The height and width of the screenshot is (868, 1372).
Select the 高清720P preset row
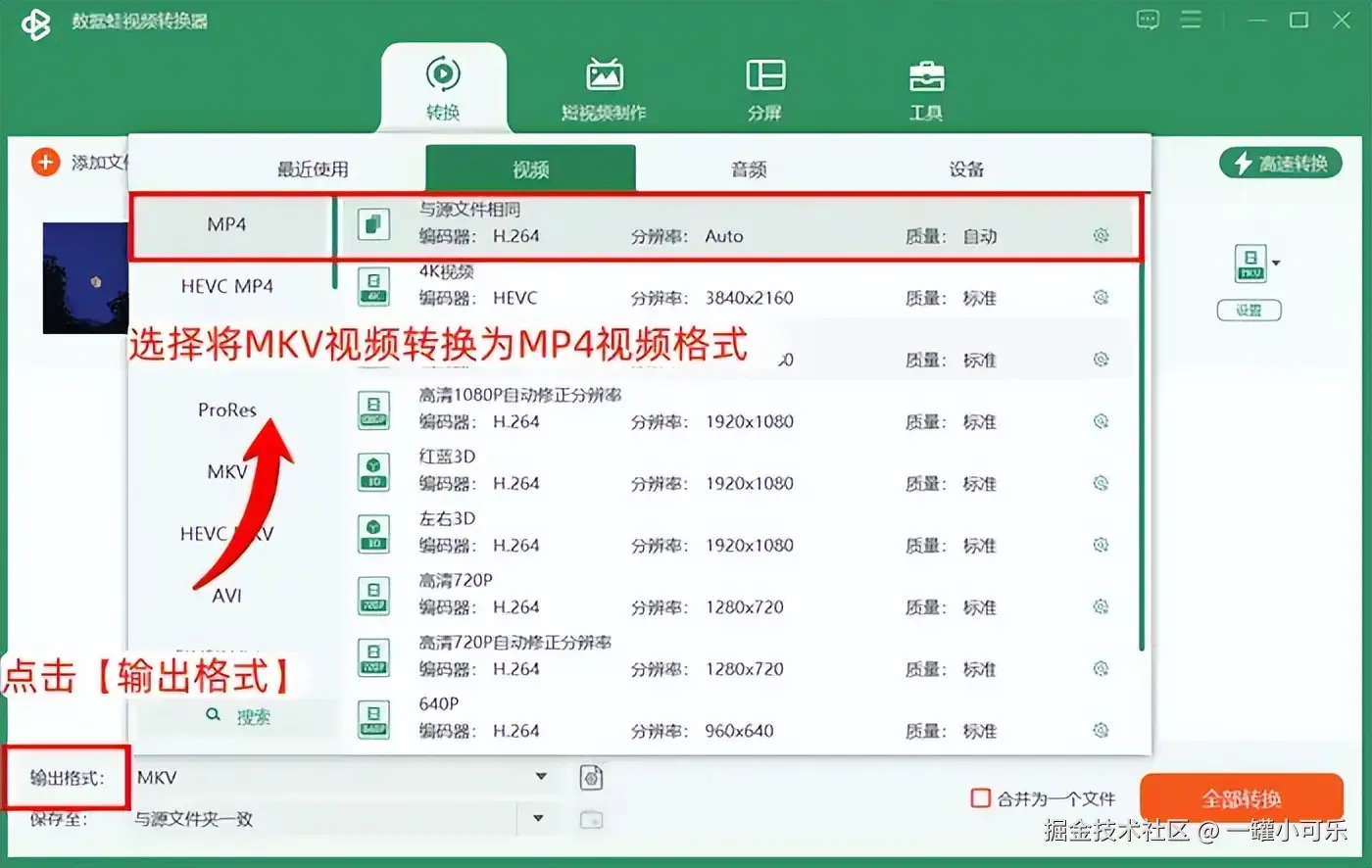tap(737, 595)
